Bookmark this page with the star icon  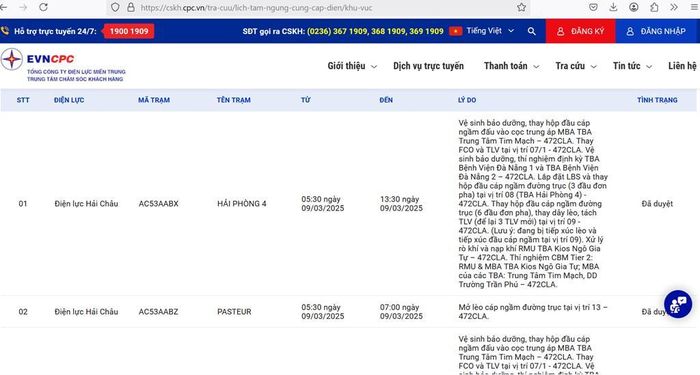tap(521, 7)
